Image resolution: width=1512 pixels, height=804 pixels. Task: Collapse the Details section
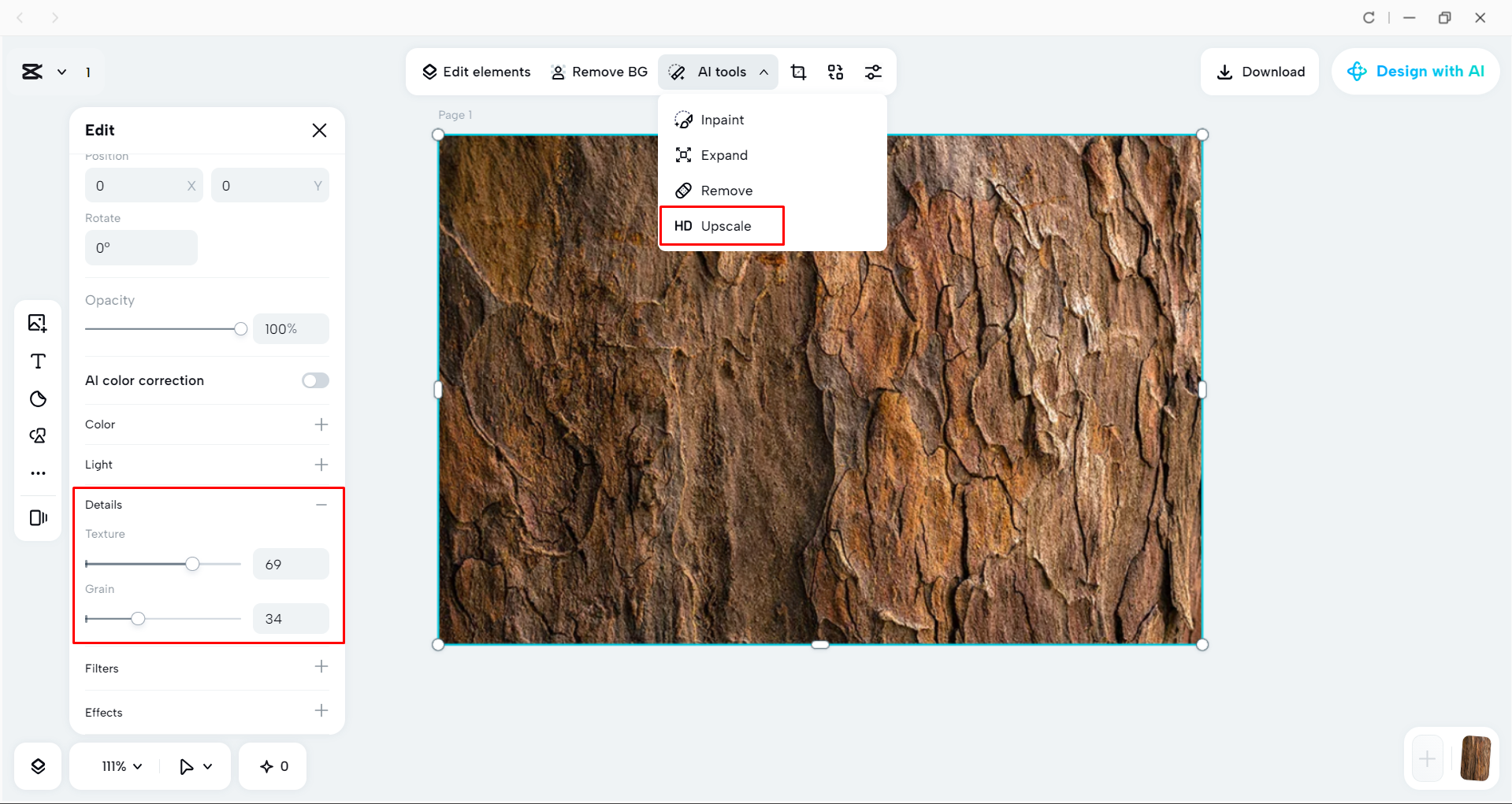[321, 505]
